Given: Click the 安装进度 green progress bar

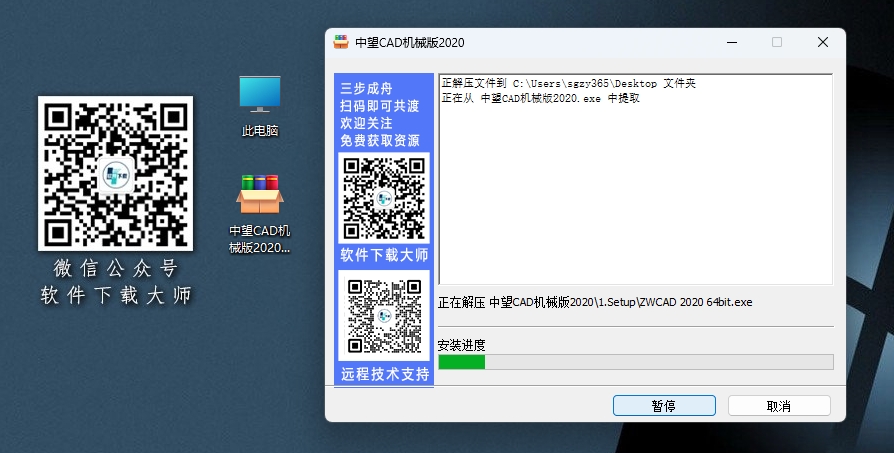Looking at the screenshot, I should [636, 362].
